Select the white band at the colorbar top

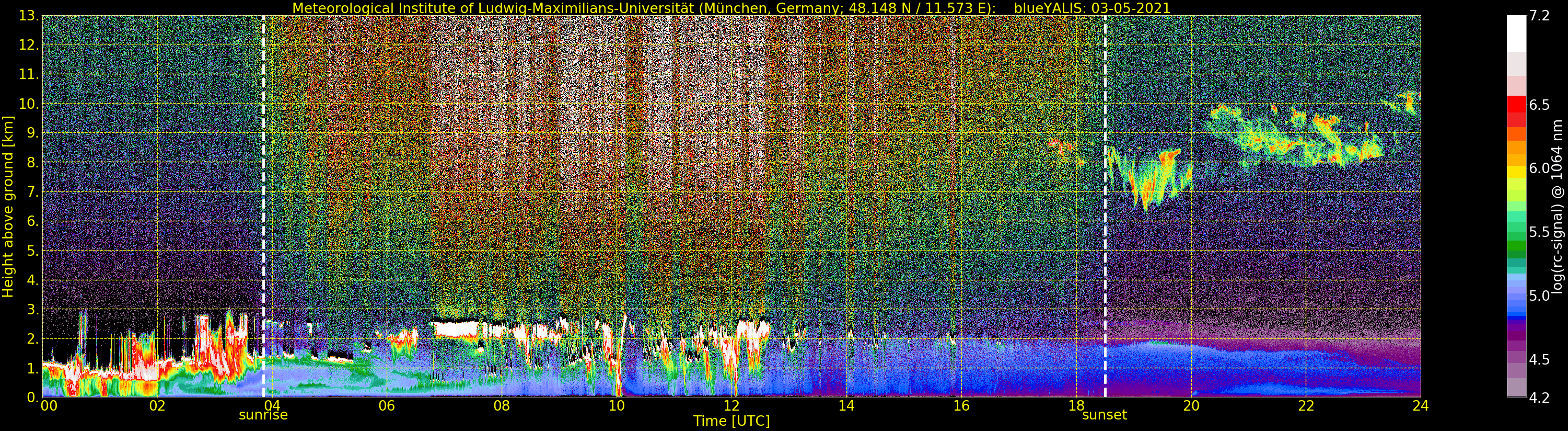(x=1516, y=33)
